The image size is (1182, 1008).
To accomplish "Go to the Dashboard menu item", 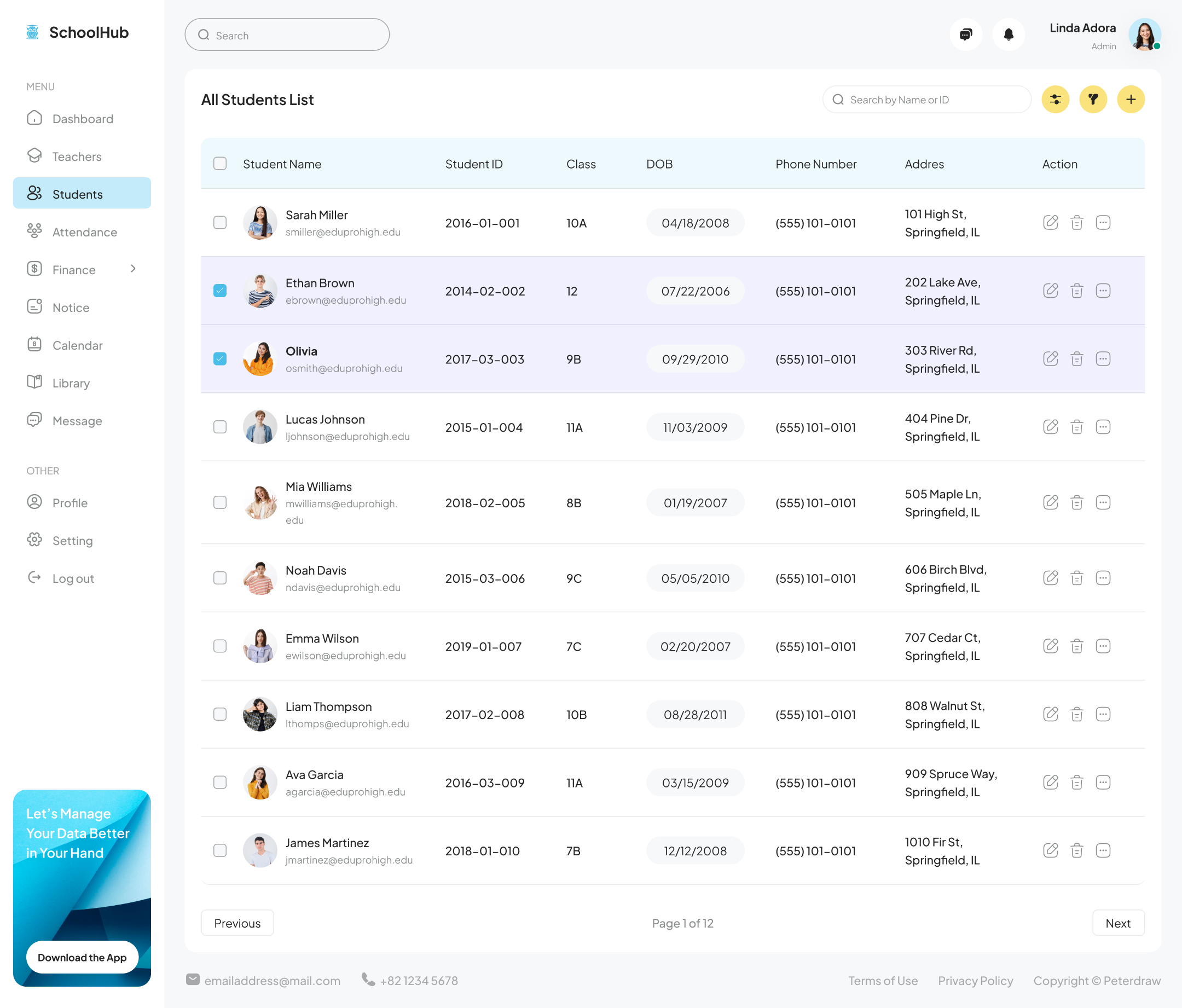I will pyautogui.click(x=83, y=118).
